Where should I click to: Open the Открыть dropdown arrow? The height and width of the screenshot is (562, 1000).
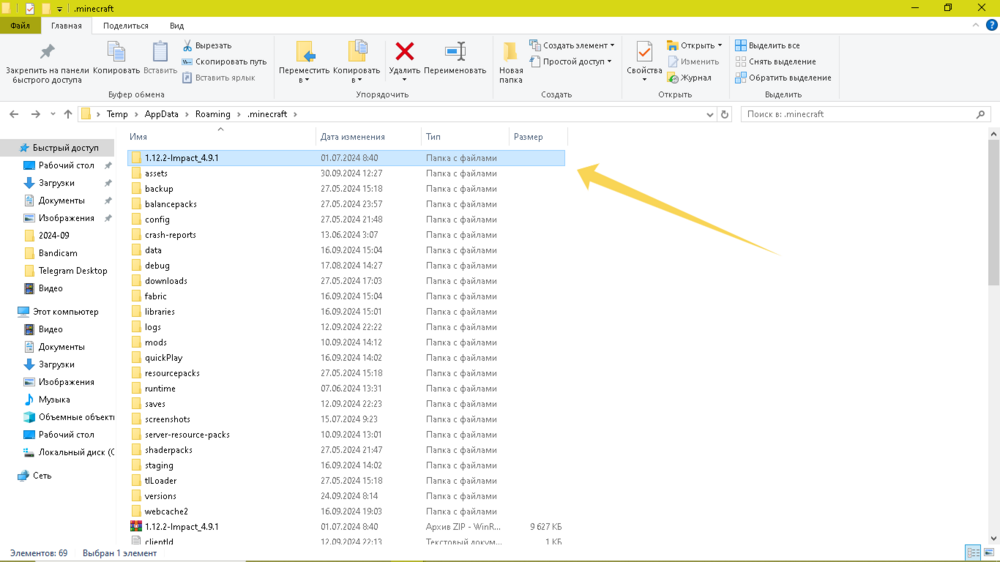pyautogui.click(x=719, y=45)
